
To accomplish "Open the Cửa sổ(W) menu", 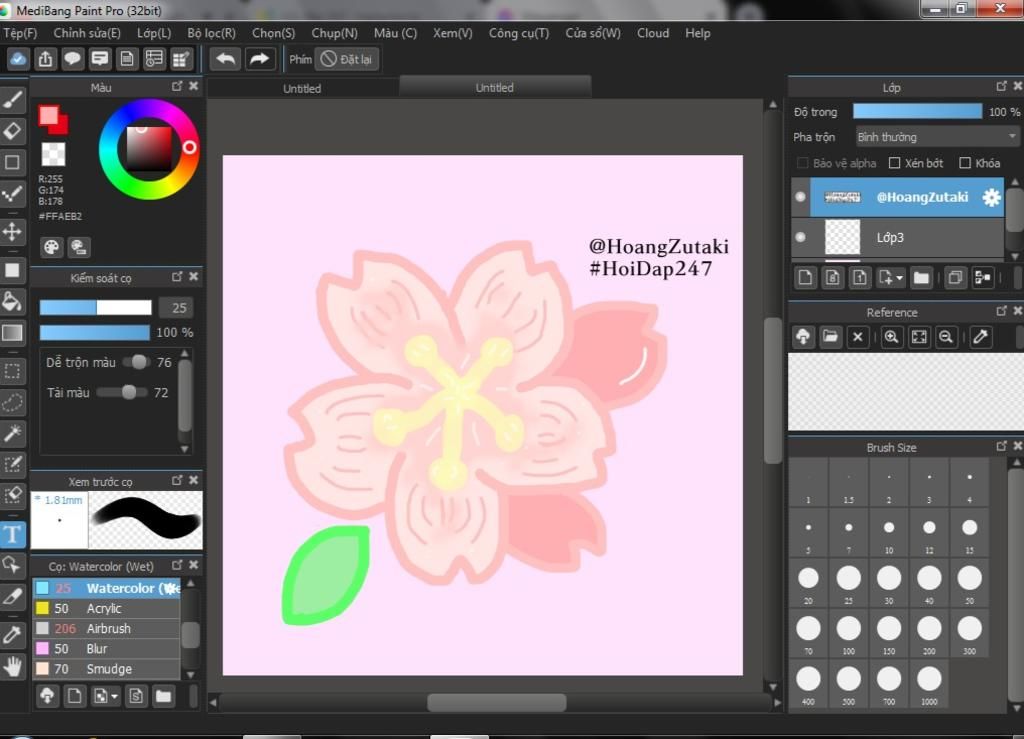I will coord(593,33).
